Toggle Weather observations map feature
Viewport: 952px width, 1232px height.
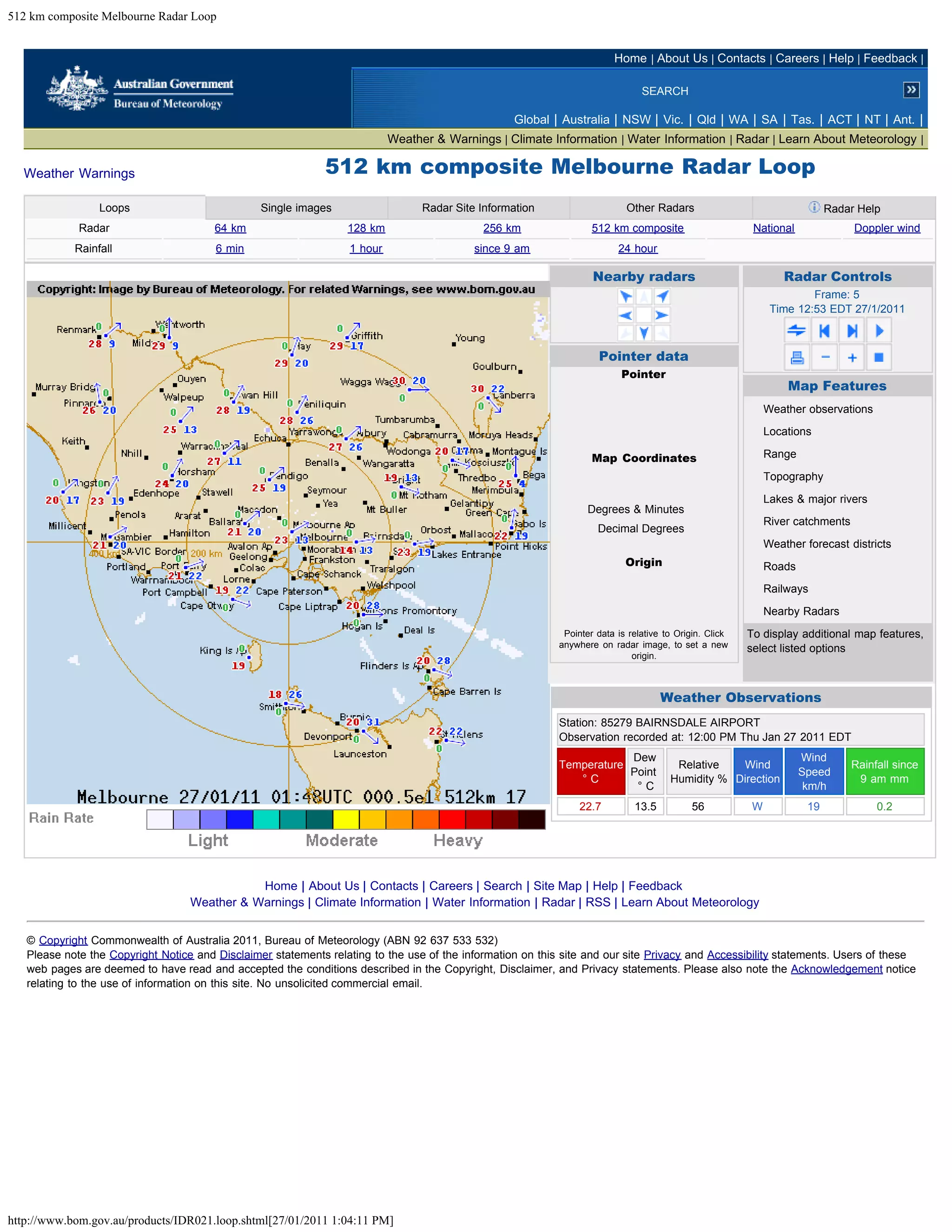pyautogui.click(x=817, y=409)
